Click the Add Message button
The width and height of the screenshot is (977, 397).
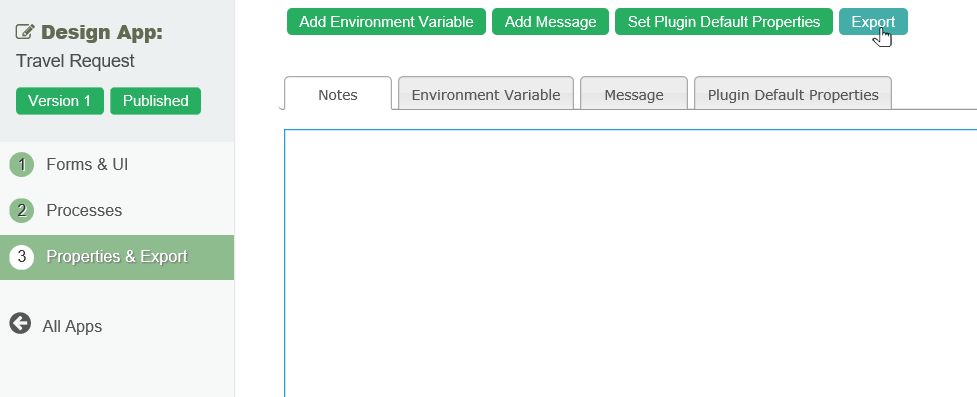(550, 22)
